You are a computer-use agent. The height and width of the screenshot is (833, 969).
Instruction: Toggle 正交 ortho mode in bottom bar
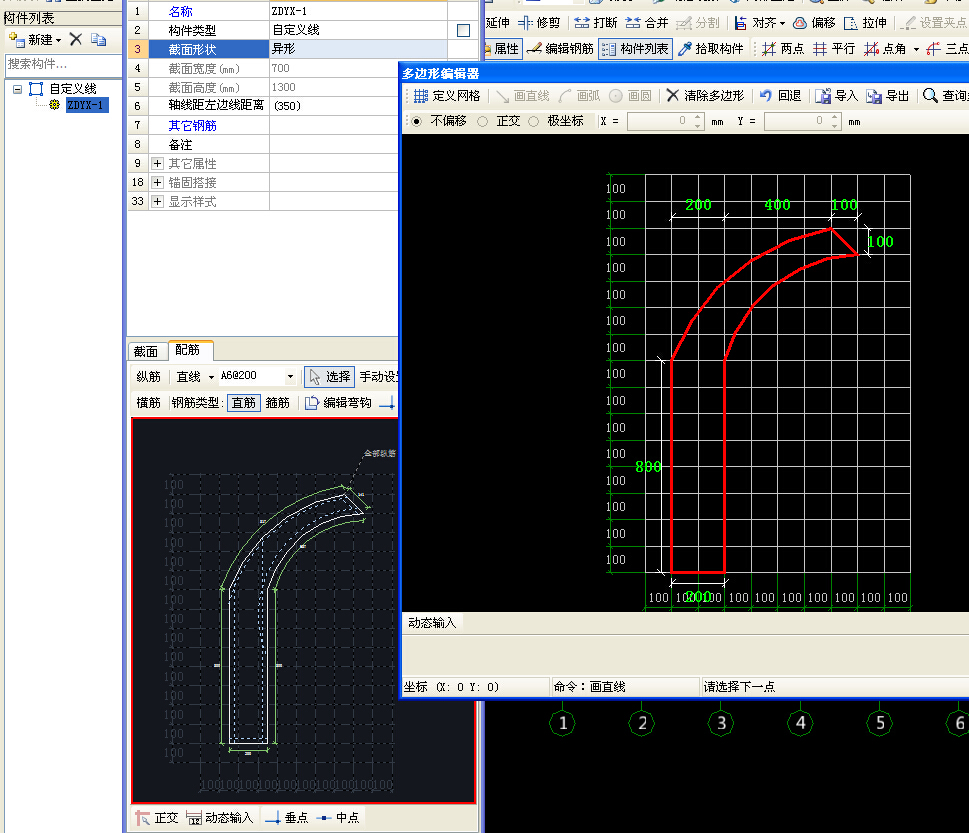click(157, 818)
